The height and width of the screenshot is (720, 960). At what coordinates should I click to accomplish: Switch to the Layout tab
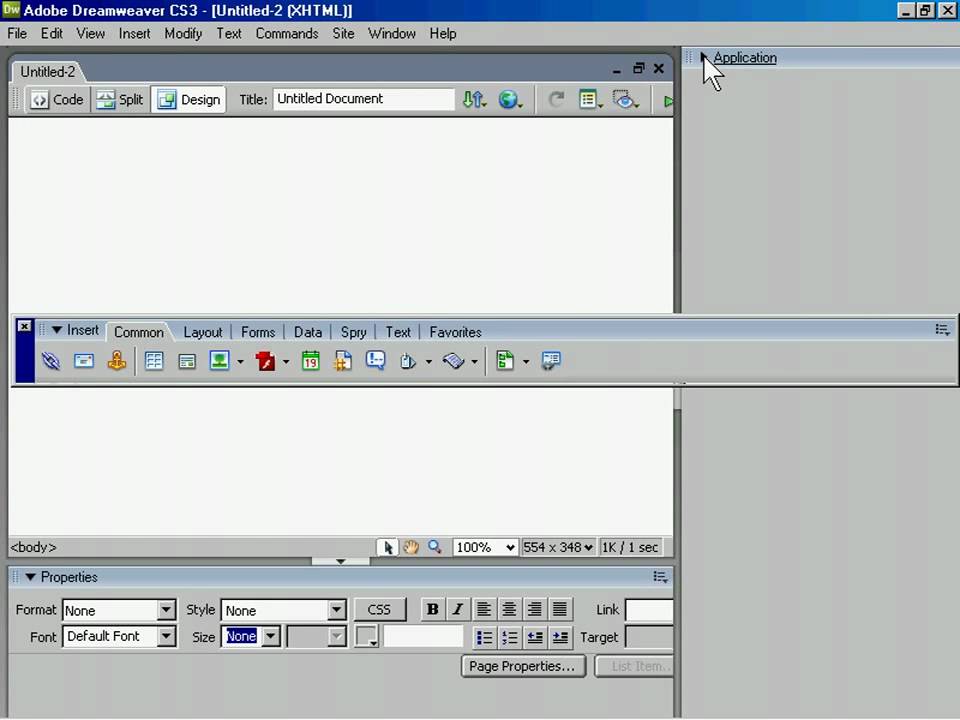pos(203,332)
